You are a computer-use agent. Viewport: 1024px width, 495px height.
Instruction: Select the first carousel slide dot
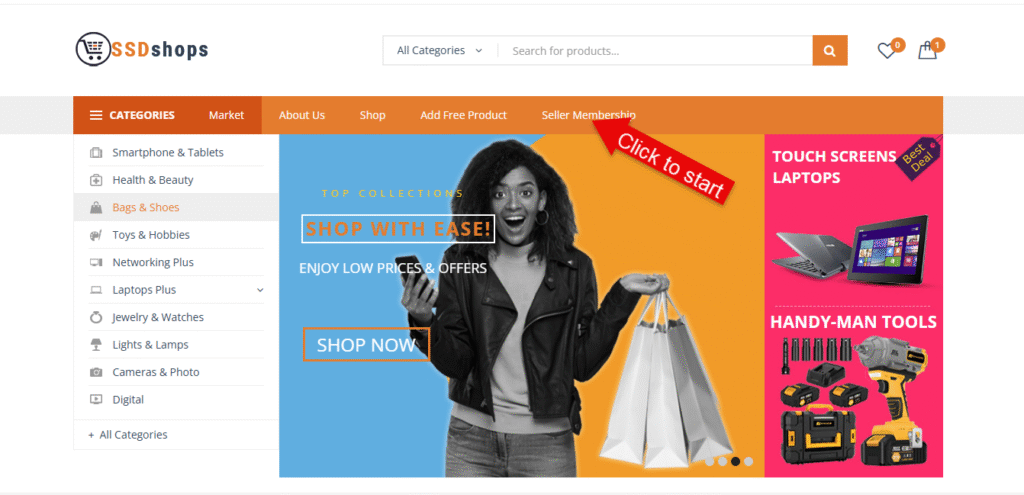click(x=709, y=461)
